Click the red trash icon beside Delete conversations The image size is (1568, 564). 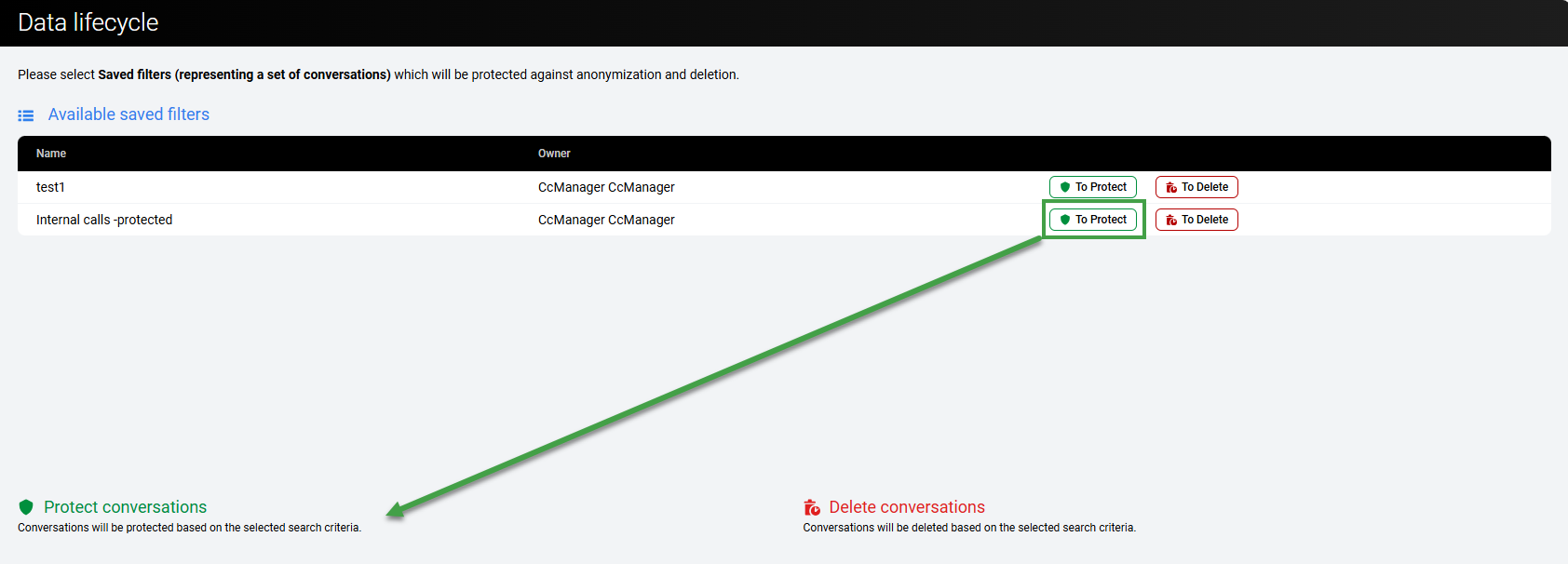[x=812, y=507]
